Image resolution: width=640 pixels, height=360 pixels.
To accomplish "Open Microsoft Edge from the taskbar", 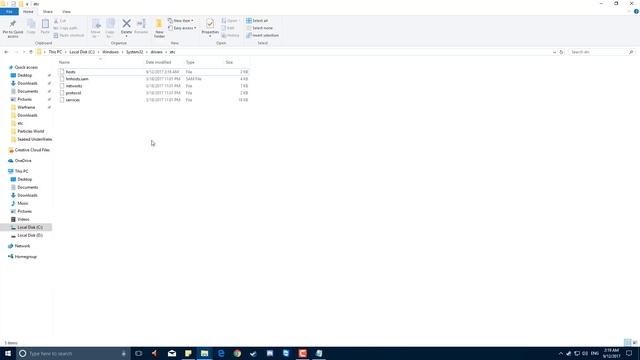I will tap(221, 353).
